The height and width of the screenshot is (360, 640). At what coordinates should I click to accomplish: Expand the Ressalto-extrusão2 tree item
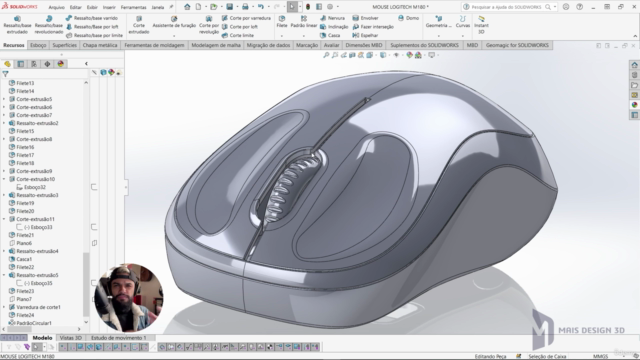[x=4, y=123]
